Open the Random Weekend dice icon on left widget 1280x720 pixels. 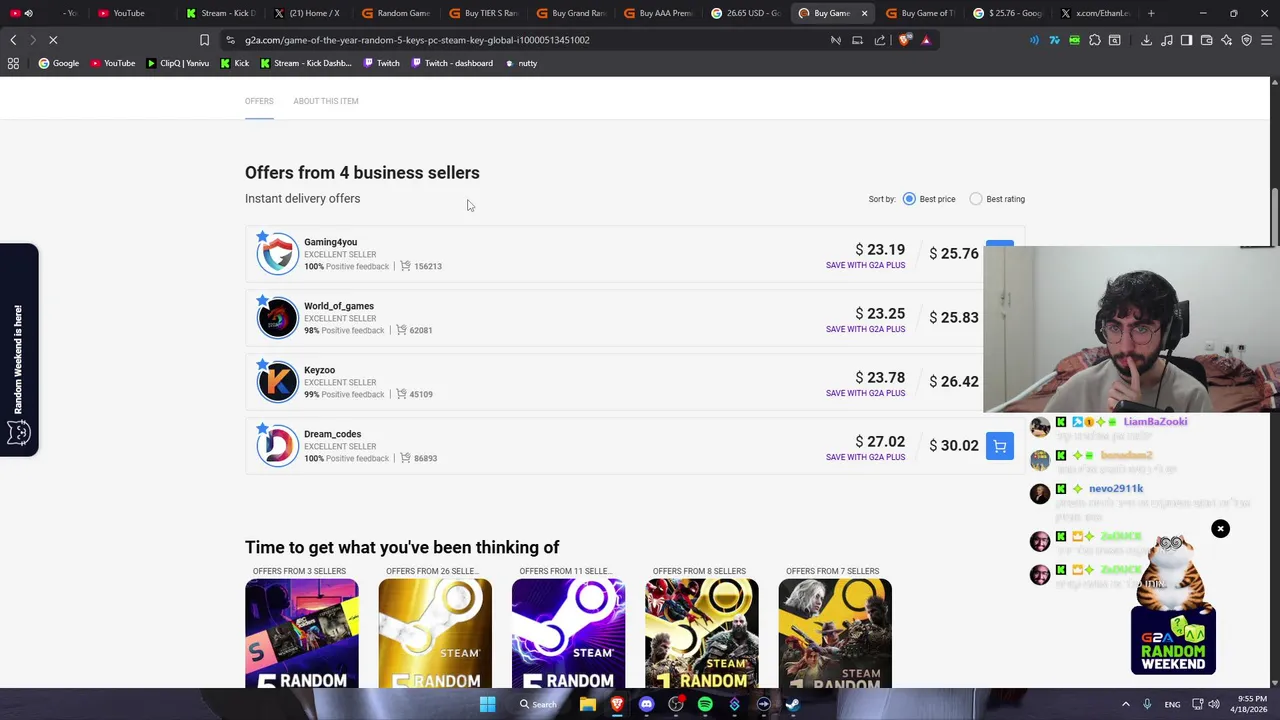tap(18, 433)
